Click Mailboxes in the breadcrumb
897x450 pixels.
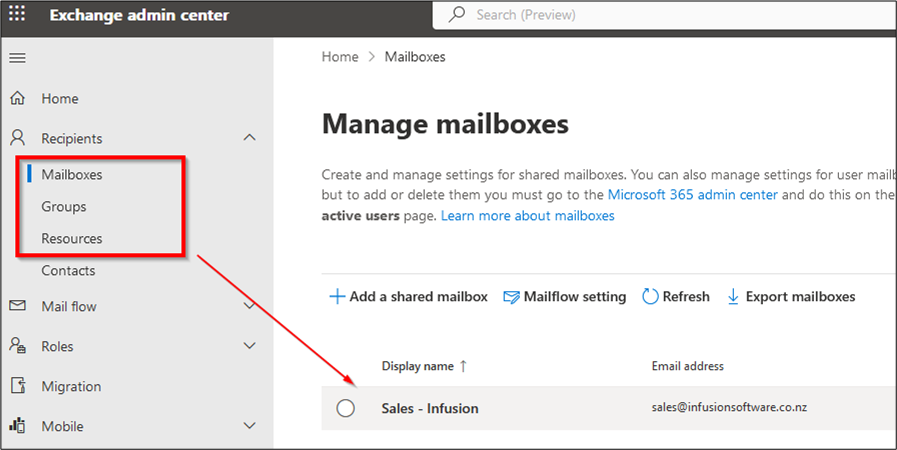click(415, 57)
